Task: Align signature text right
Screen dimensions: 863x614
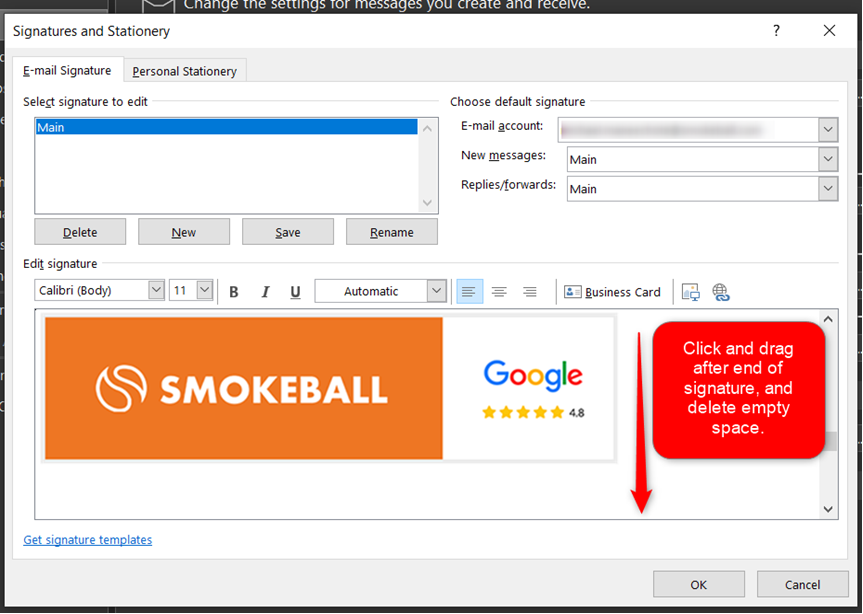Action: pyautogui.click(x=529, y=292)
